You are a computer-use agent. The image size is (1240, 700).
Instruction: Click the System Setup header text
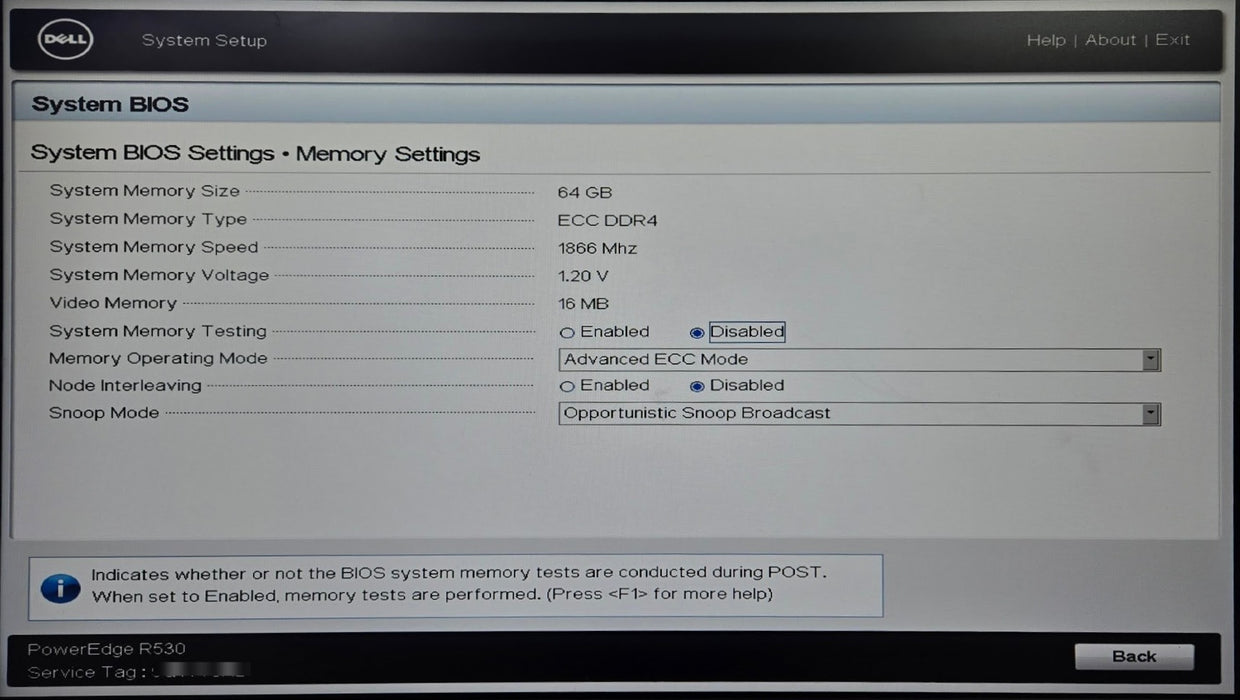point(204,40)
